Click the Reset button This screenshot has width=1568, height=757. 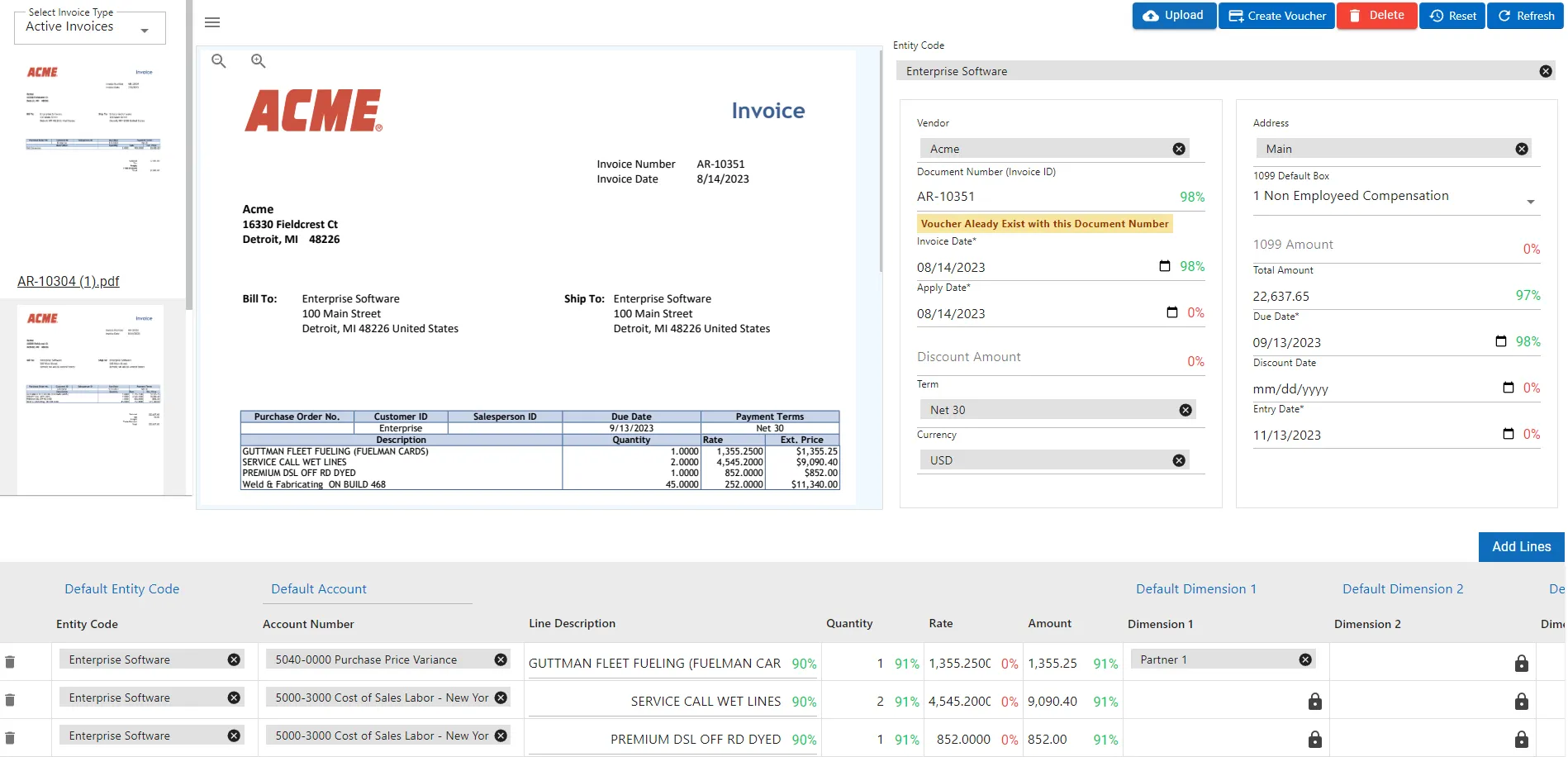tap(1452, 16)
